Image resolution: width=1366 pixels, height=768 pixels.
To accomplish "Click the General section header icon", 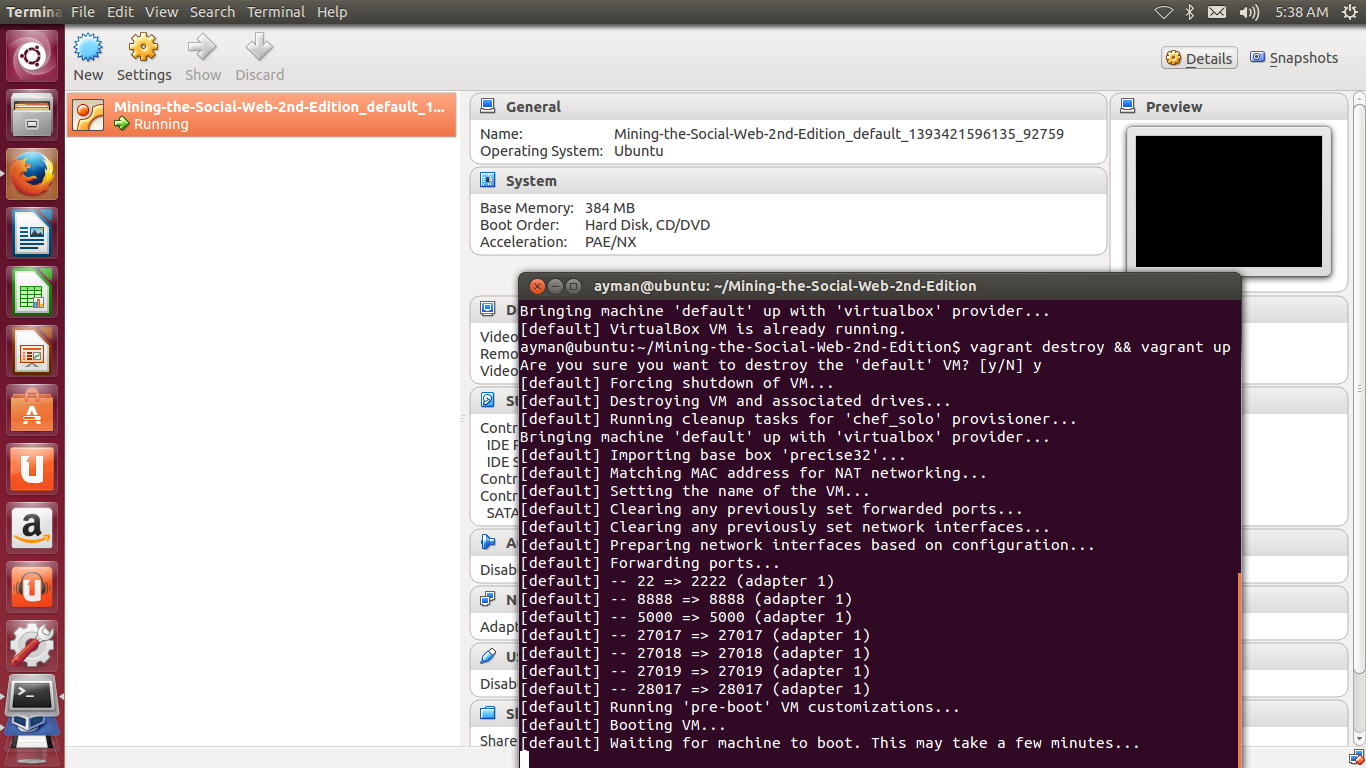I will (488, 106).
